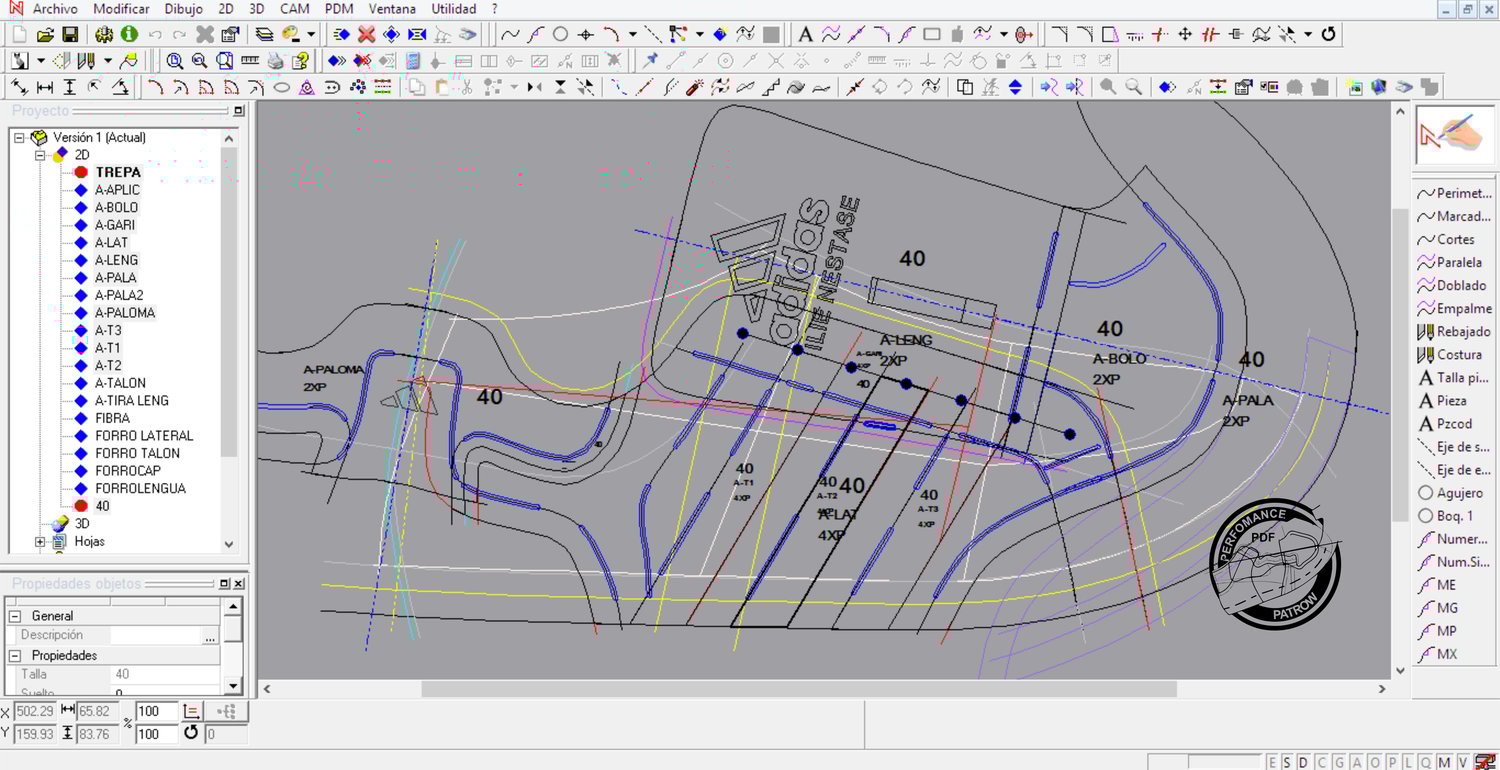
Task: Open the Modificar menu
Action: click(x=121, y=9)
